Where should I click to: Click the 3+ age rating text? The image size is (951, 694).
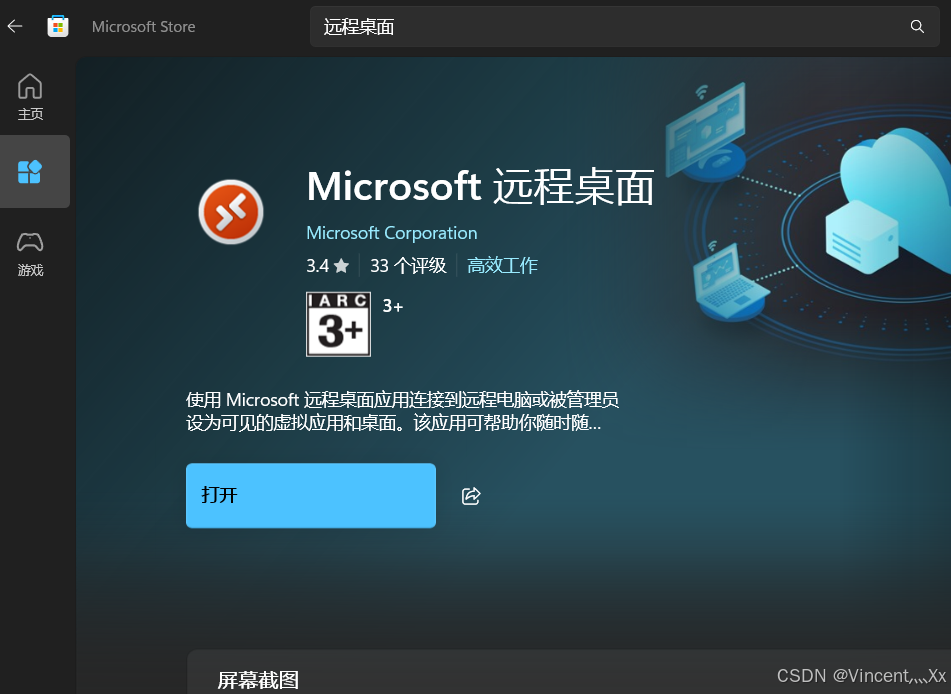(393, 306)
